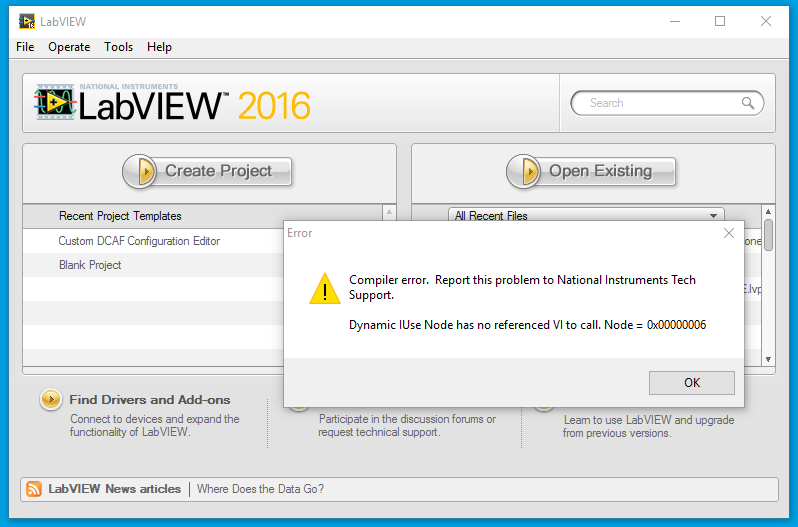The height and width of the screenshot is (527, 798).
Task: Select the Blank Project template
Action: point(90,265)
